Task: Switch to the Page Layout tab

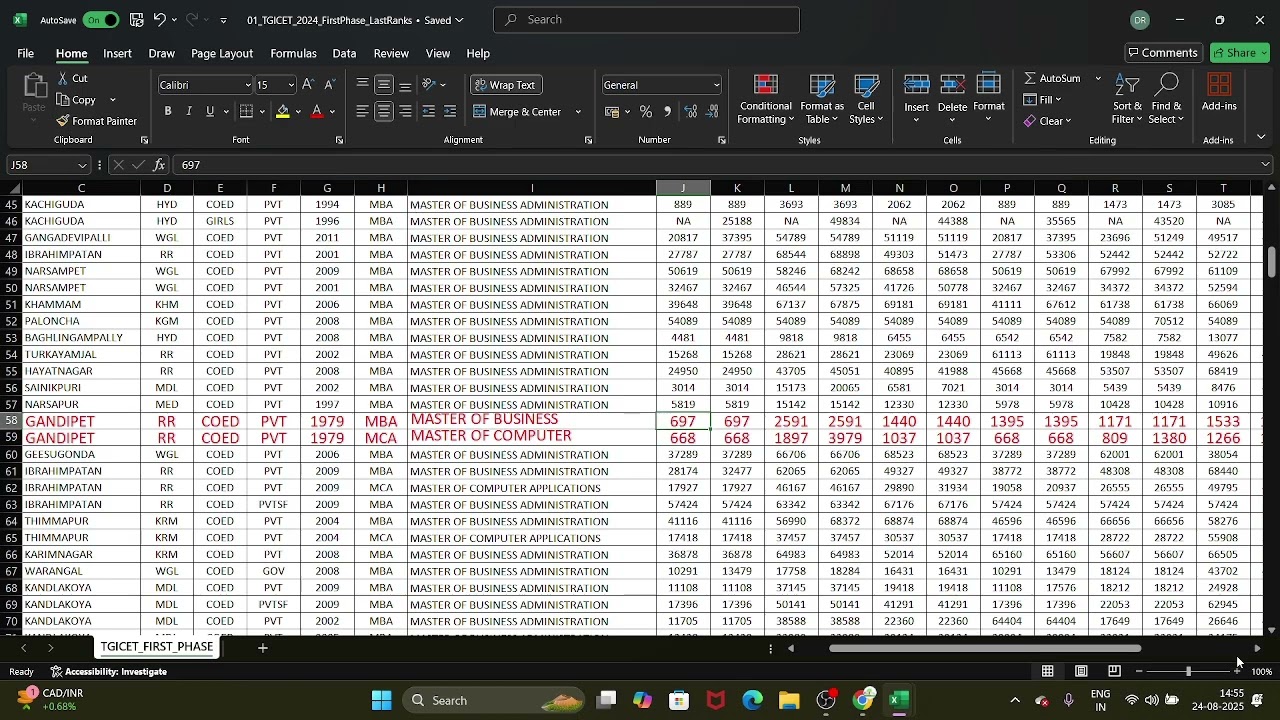Action: 222,53
